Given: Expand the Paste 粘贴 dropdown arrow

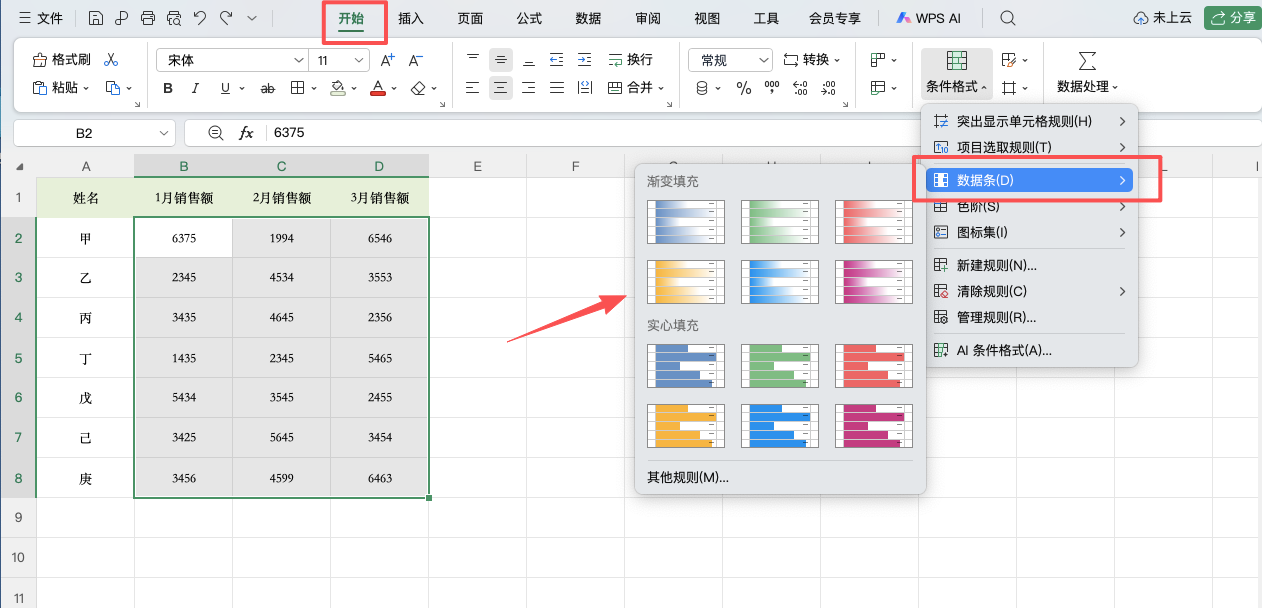Looking at the screenshot, I should 86,88.
